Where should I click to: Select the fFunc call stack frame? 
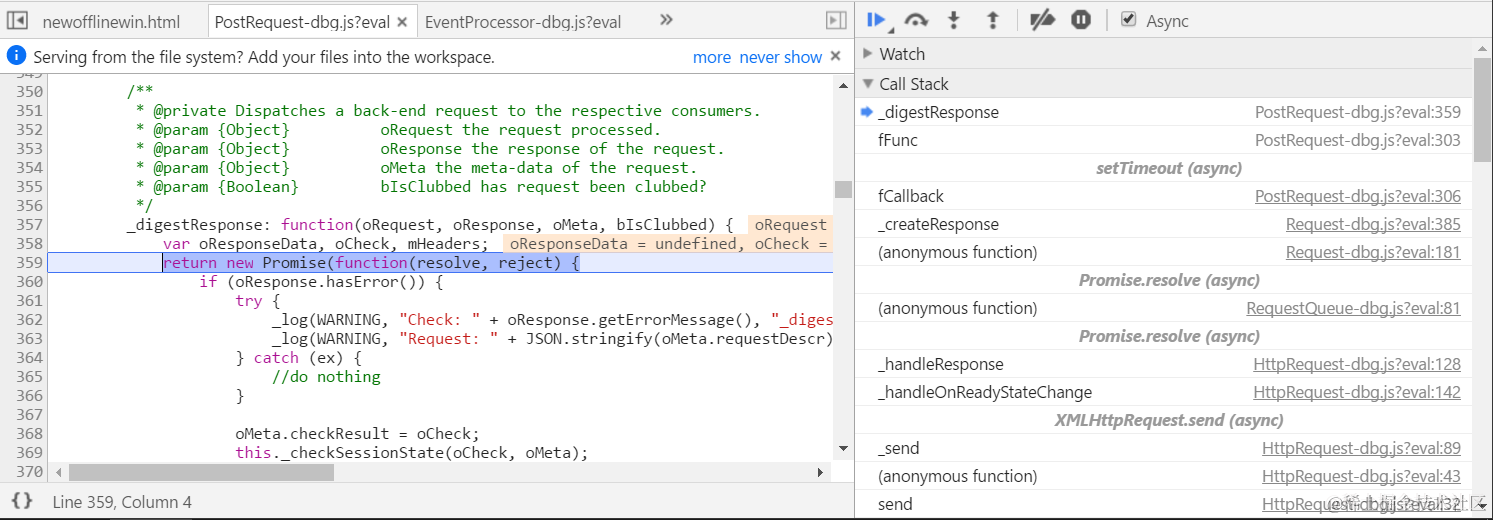click(1165, 140)
